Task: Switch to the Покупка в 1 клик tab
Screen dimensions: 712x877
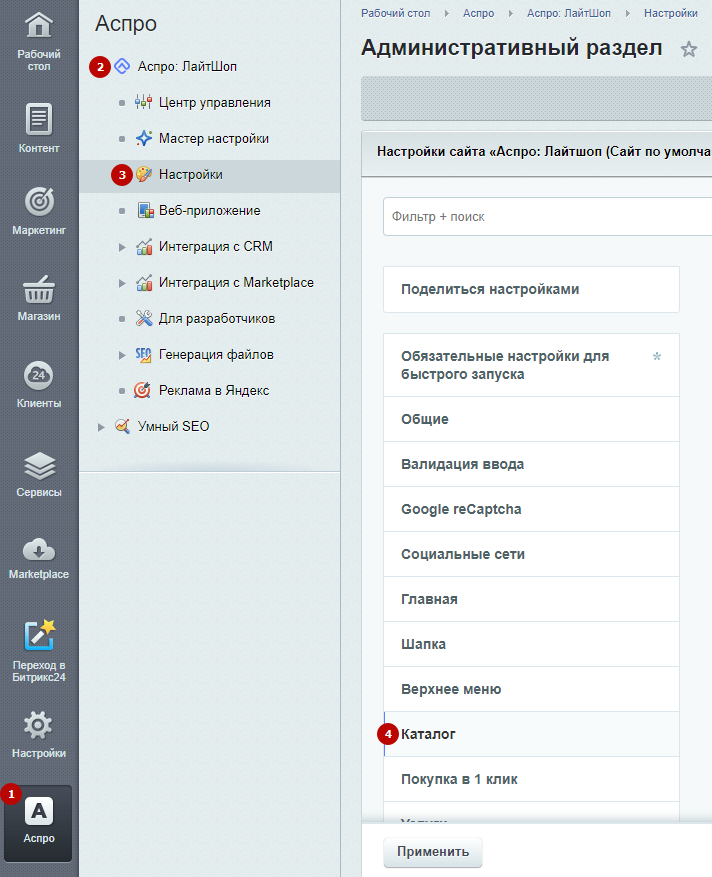Action: (531, 780)
